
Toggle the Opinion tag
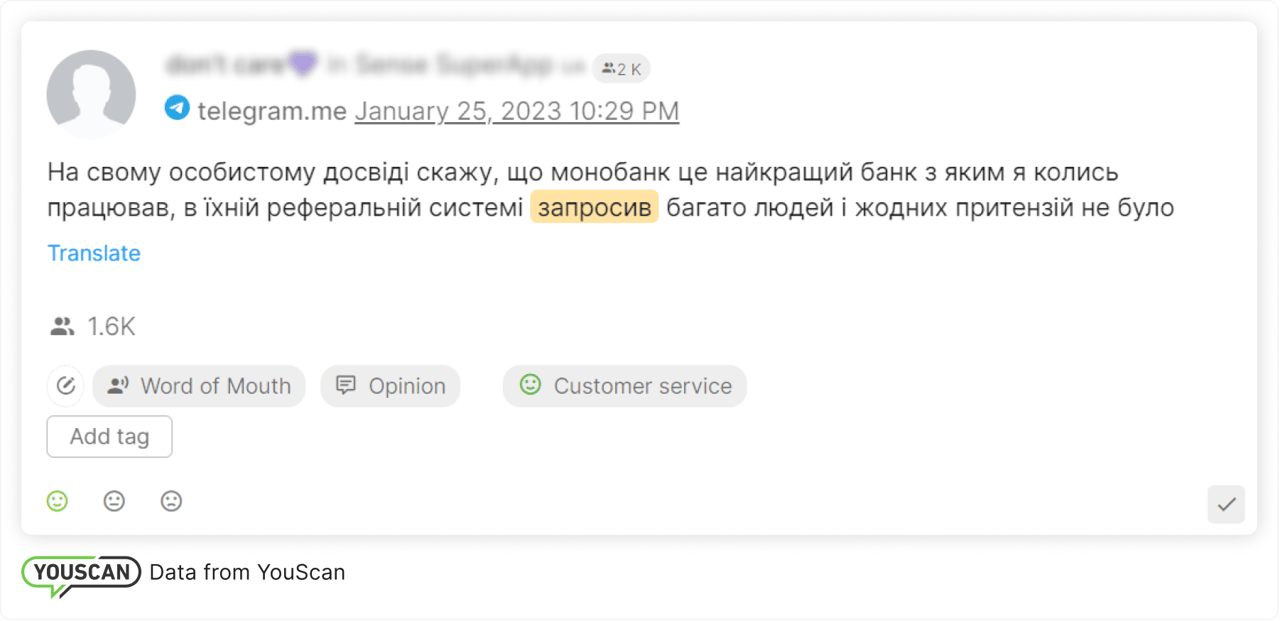tap(390, 385)
